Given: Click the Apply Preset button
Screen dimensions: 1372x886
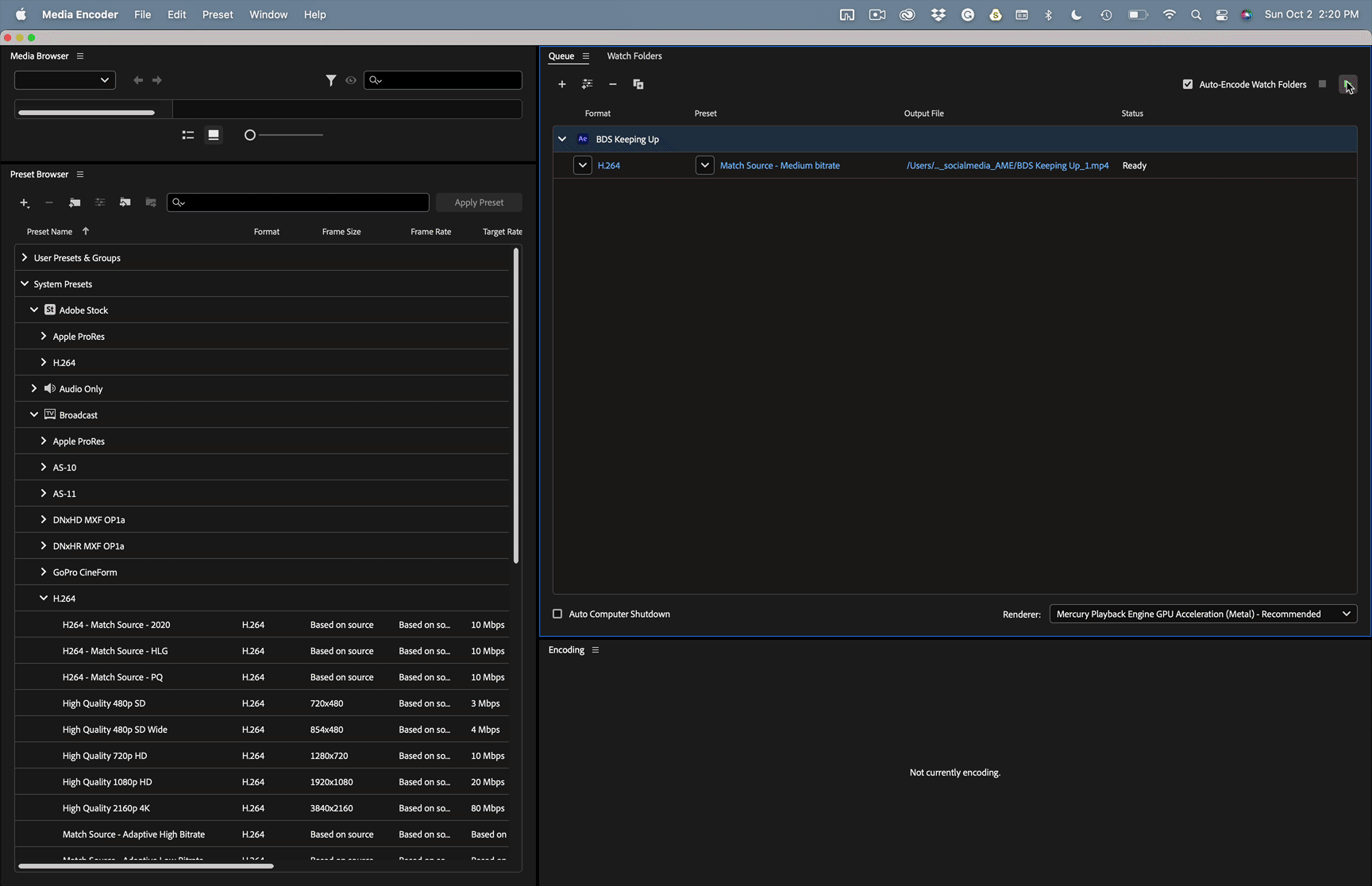Looking at the screenshot, I should click(479, 202).
